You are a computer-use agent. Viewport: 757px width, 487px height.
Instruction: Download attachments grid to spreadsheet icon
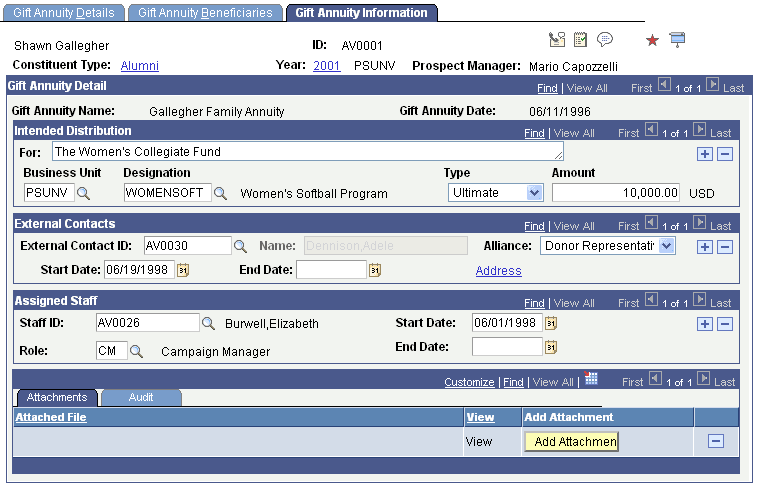(x=591, y=378)
